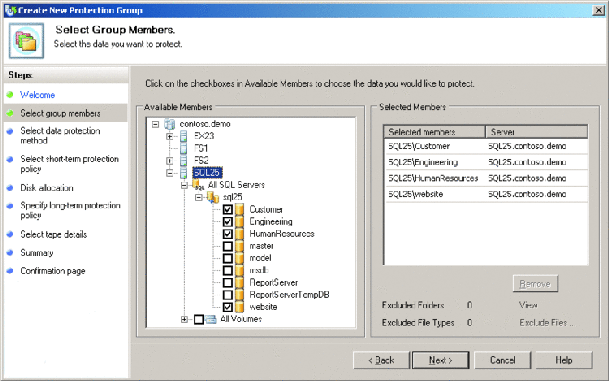
Task: Select the SQL25\HumanResources row
Action: [485, 178]
